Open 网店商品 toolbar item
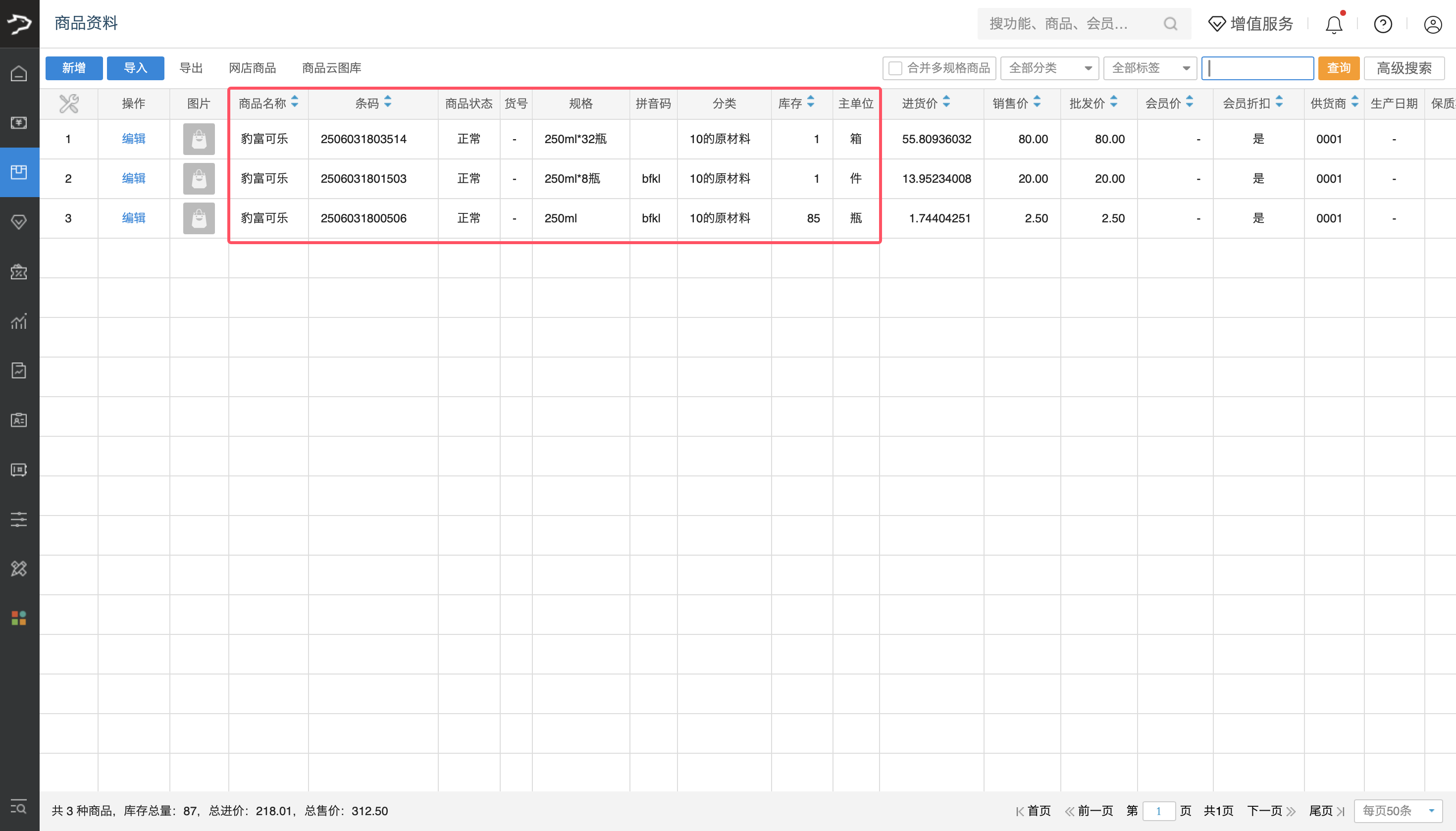Viewport: 1456px width, 831px height. [x=252, y=68]
